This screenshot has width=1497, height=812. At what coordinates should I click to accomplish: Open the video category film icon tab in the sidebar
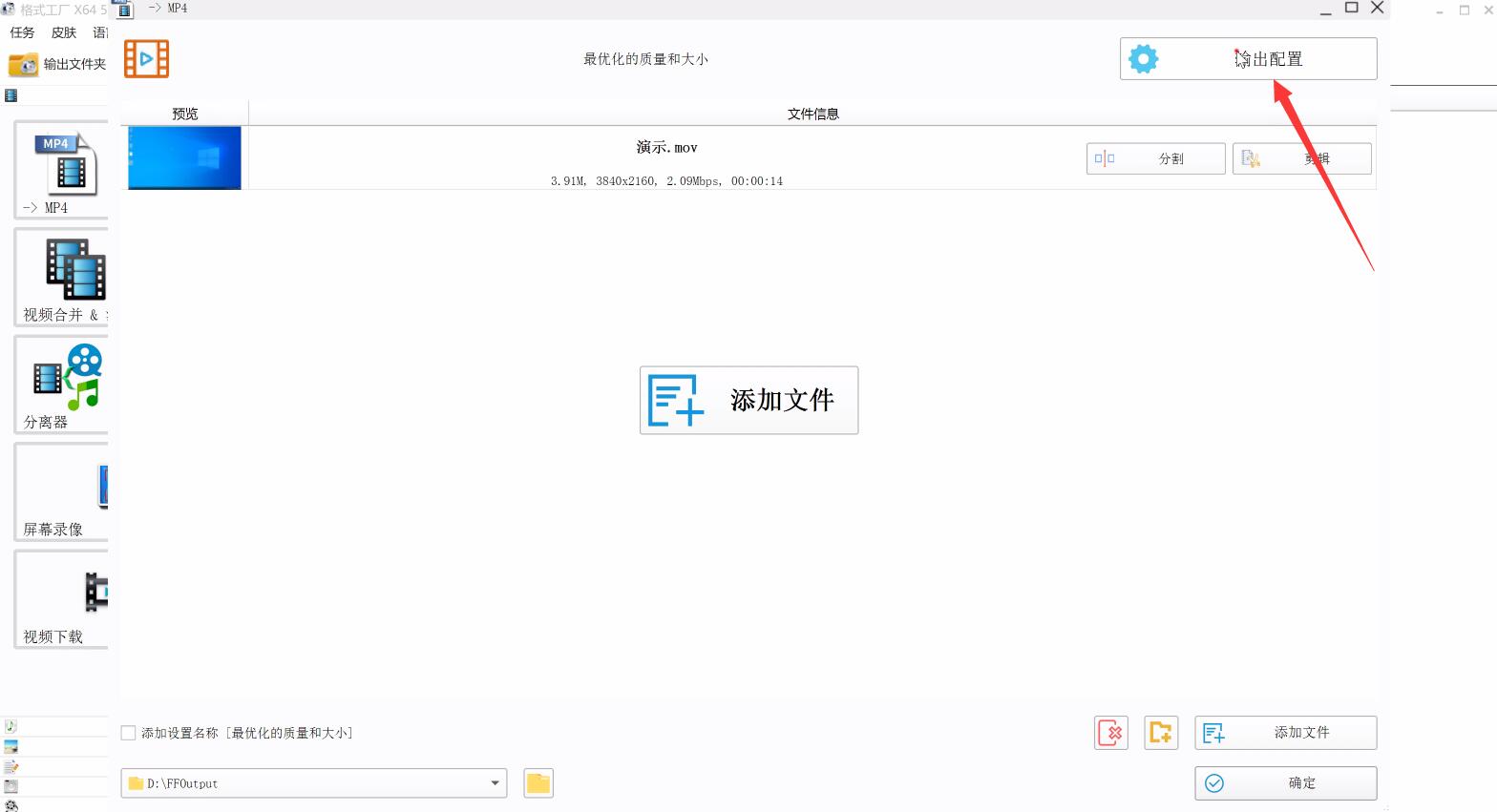tap(11, 95)
